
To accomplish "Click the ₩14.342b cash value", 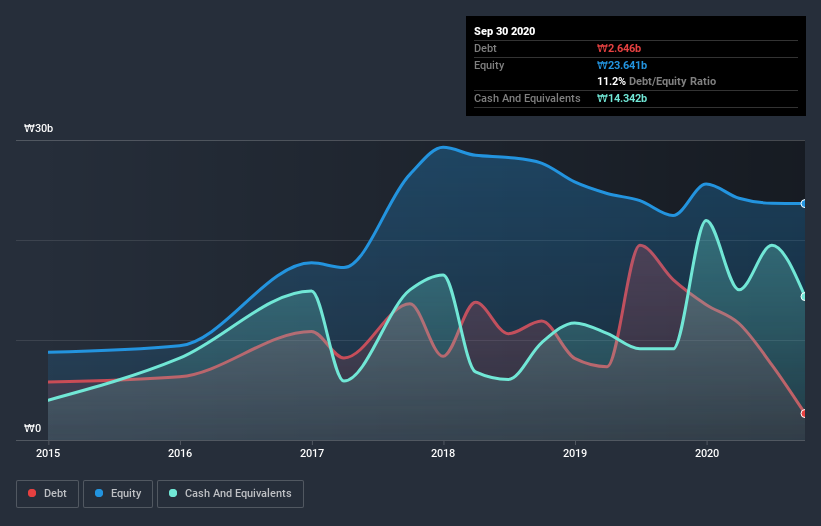I will click(622, 98).
